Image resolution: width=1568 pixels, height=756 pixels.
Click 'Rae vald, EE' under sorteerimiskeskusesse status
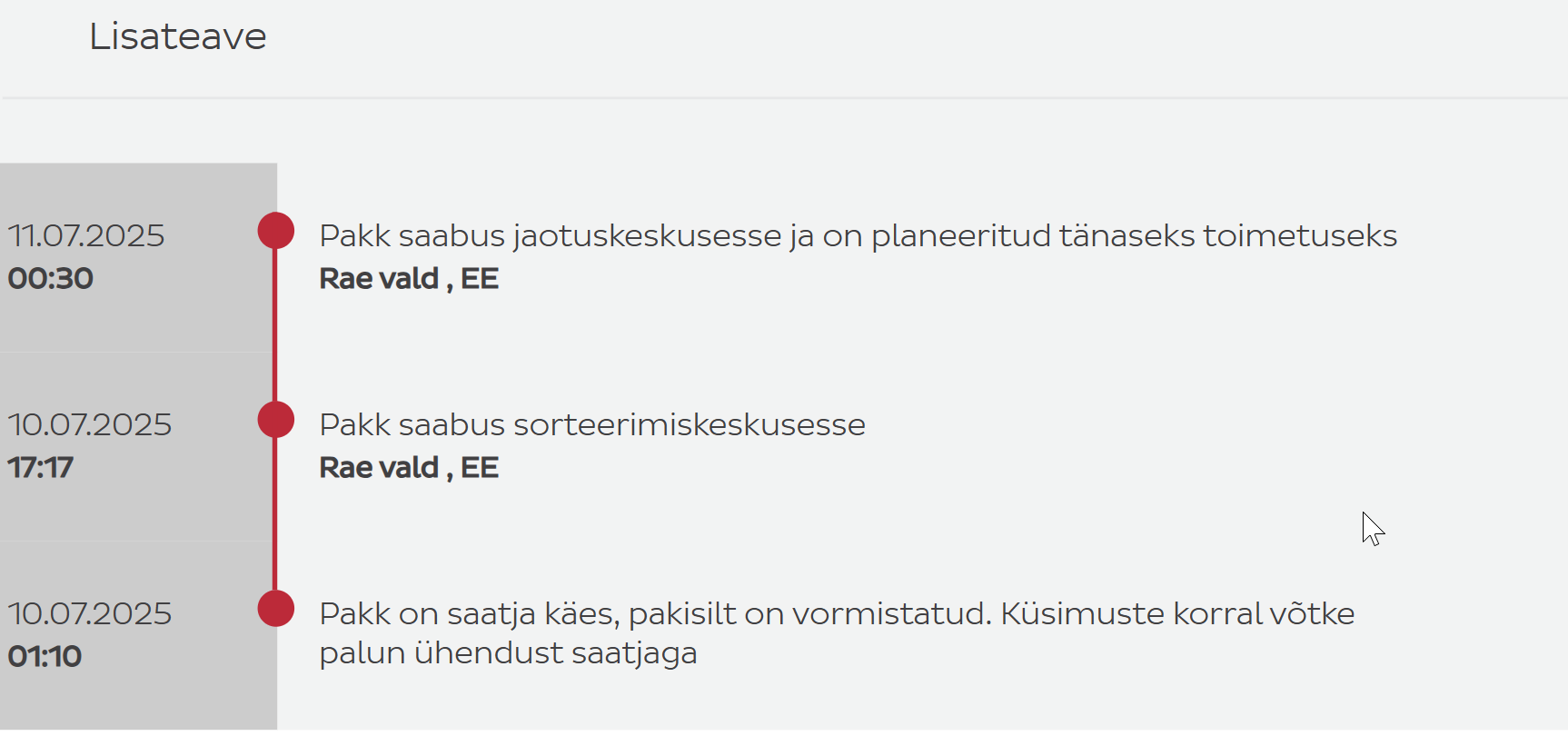pos(409,467)
